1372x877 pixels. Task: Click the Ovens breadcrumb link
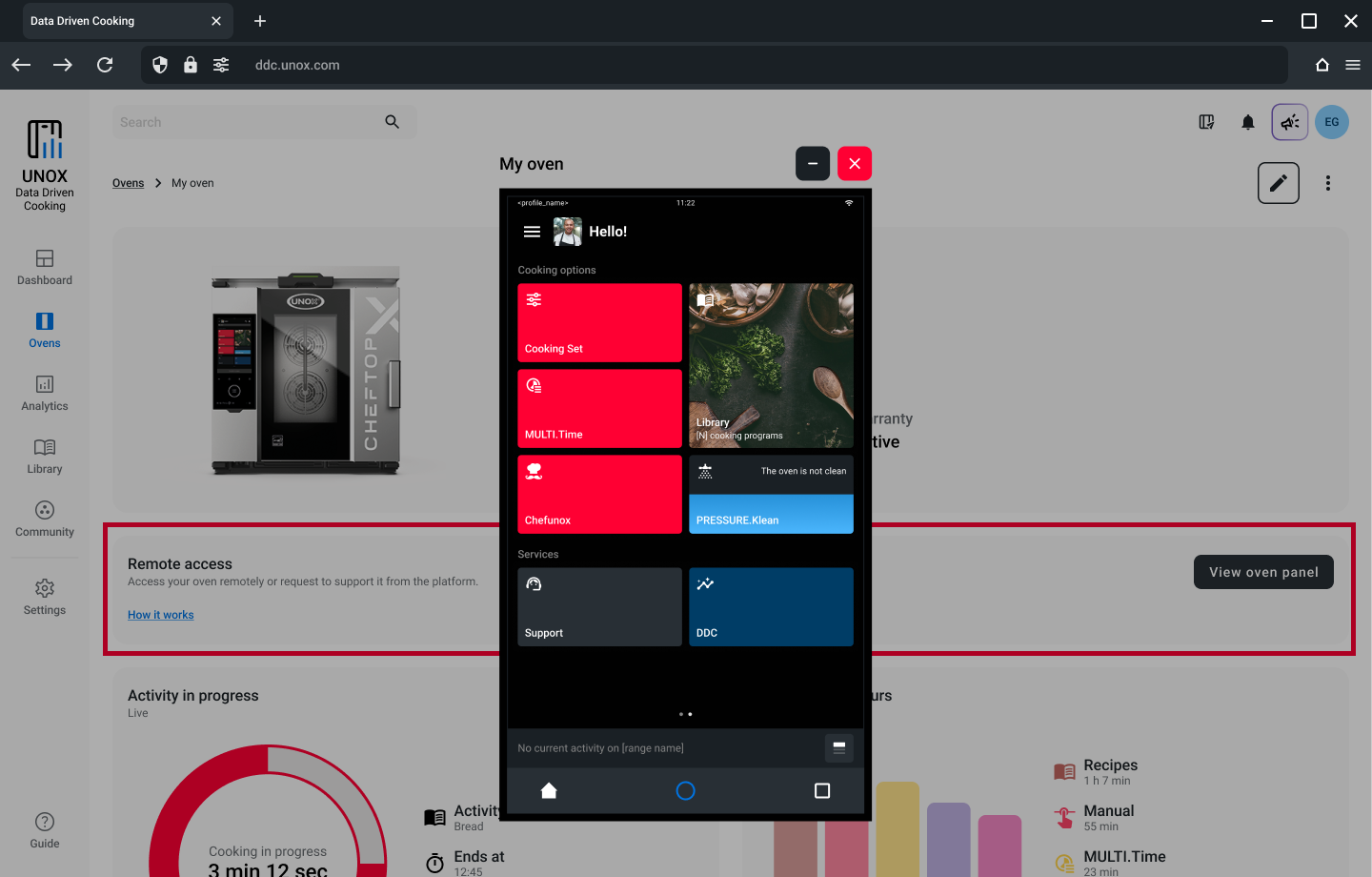coord(128,183)
